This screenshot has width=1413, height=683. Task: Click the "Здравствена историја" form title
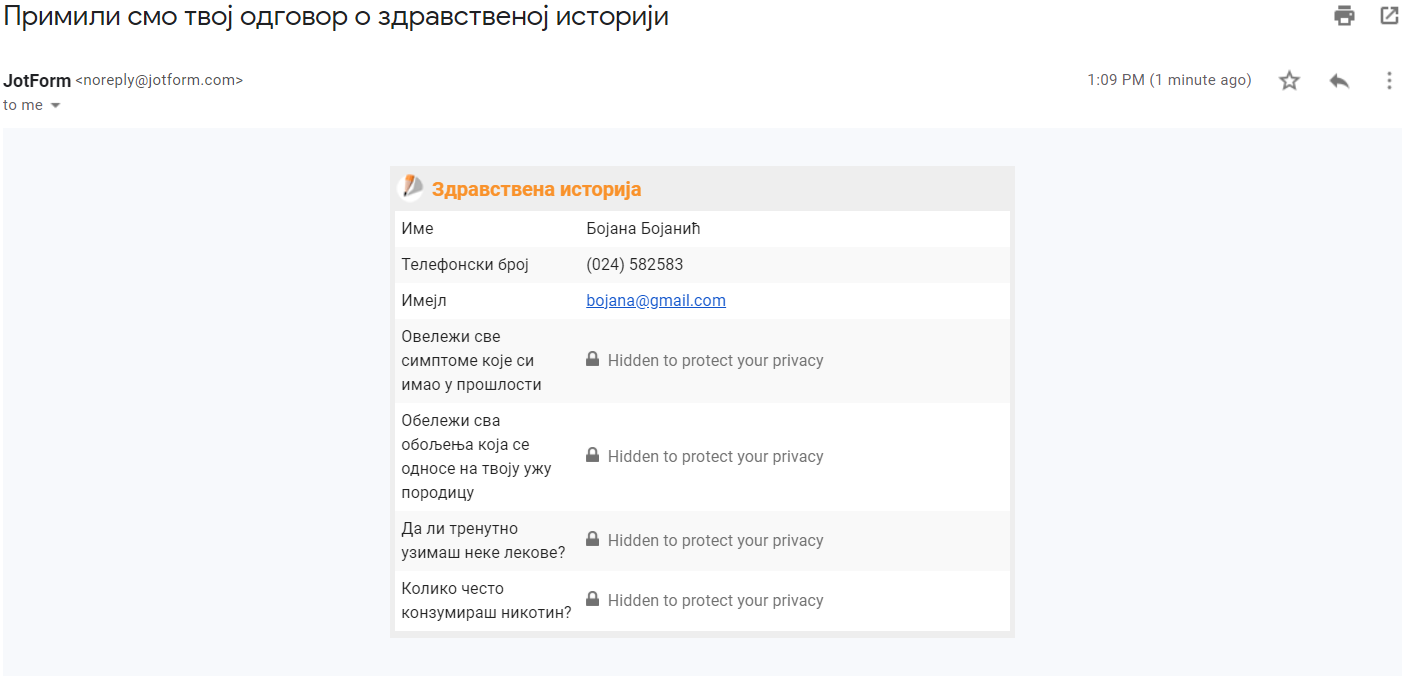[536, 189]
